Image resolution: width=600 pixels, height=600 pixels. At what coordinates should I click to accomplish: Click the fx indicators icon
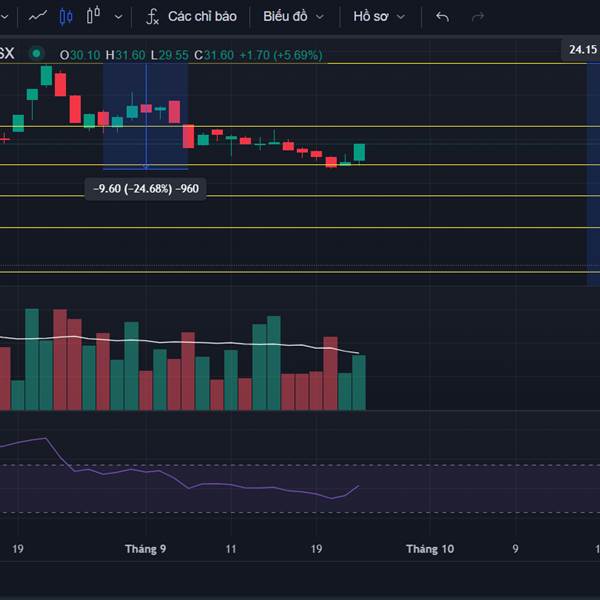click(x=153, y=17)
